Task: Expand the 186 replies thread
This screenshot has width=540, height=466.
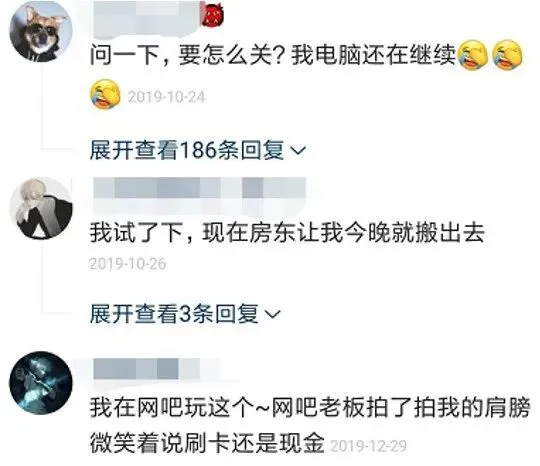Action: coord(198,150)
